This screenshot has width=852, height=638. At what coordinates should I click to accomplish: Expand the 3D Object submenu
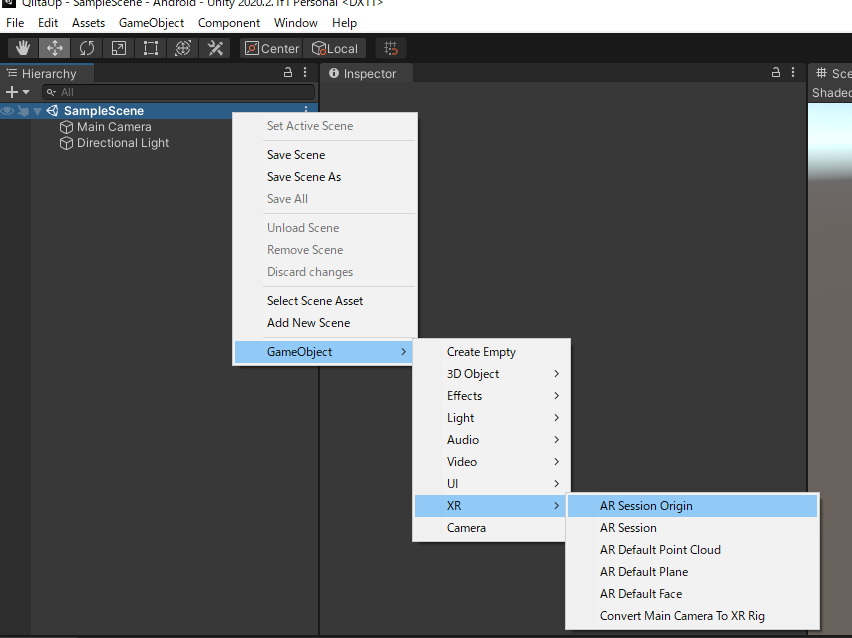(x=491, y=374)
